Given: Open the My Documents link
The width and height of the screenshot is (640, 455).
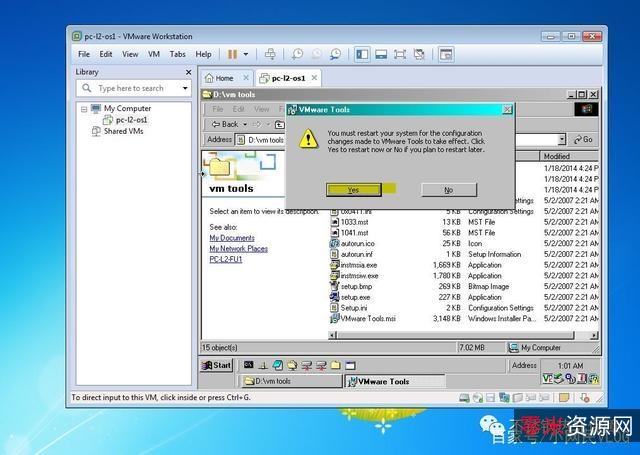Looking at the screenshot, I should pyautogui.click(x=232, y=238).
